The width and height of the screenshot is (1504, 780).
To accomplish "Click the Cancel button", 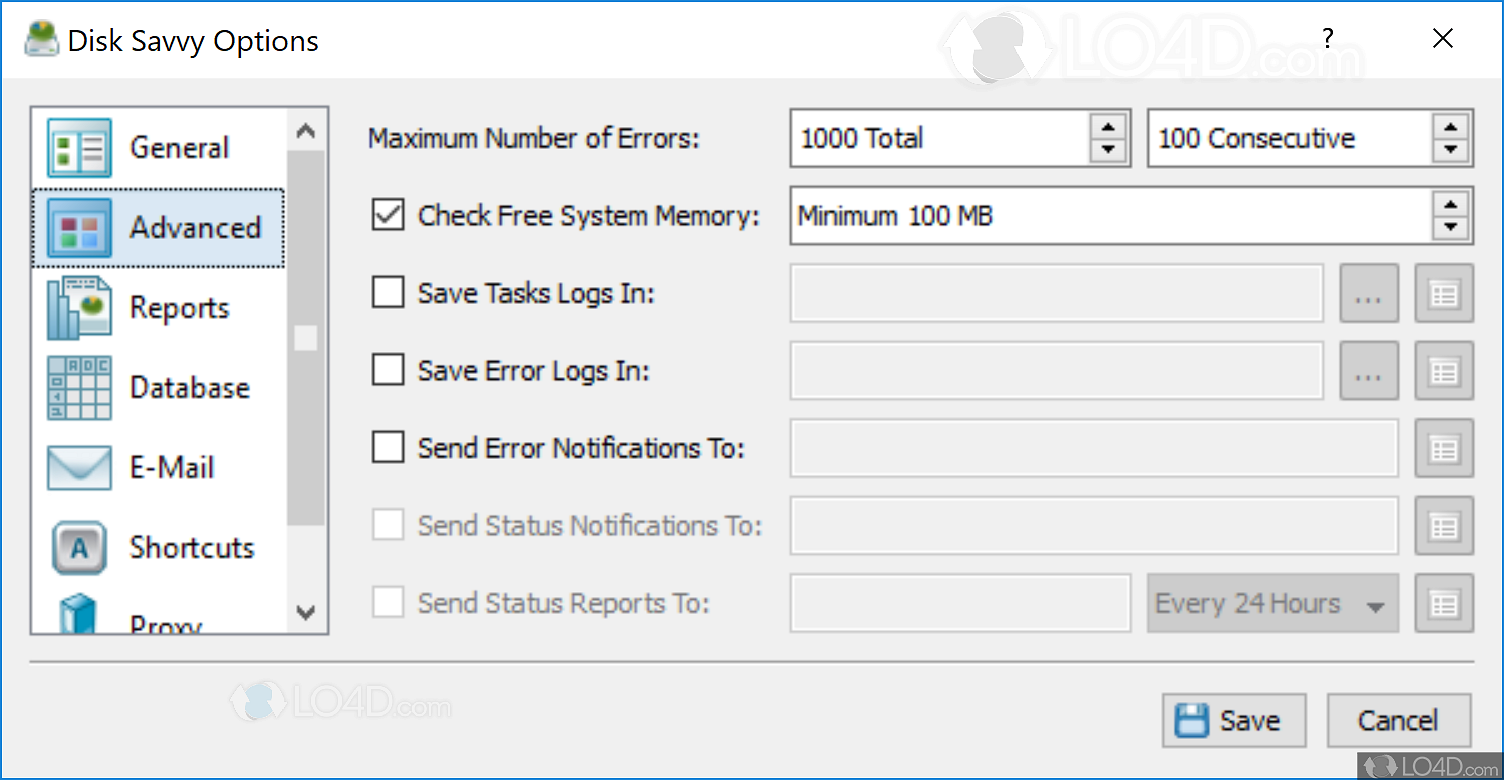I will pyautogui.click(x=1398, y=720).
